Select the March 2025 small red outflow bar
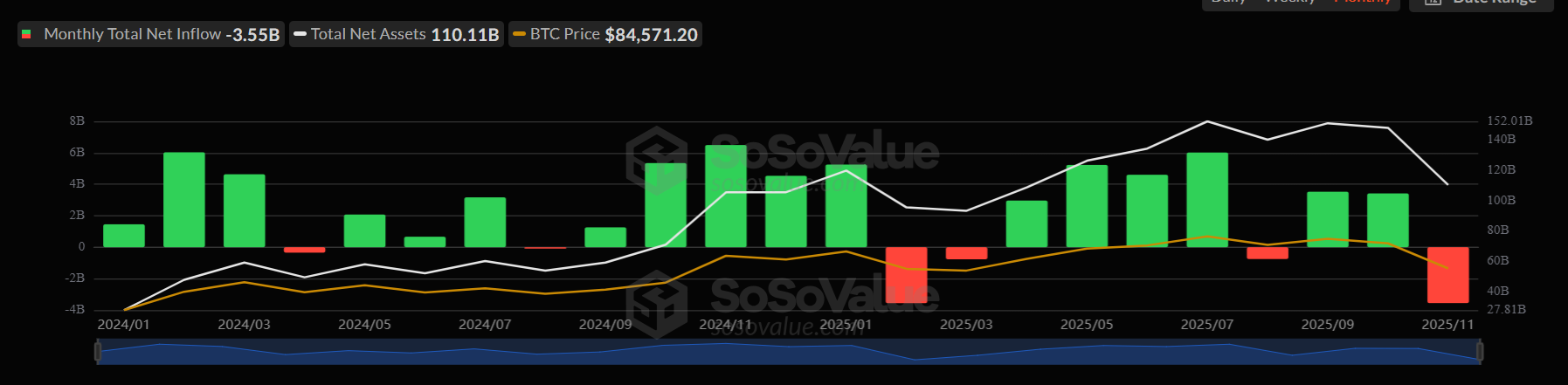This screenshot has width=1568, height=385. point(967,253)
